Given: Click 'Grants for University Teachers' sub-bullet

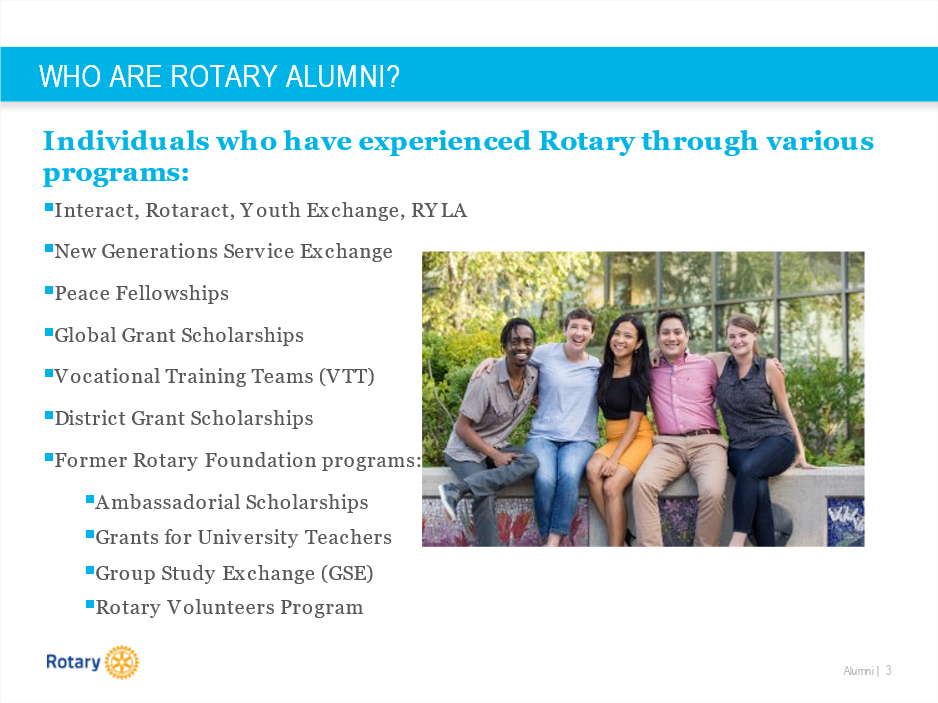Looking at the screenshot, I should click(243, 538).
